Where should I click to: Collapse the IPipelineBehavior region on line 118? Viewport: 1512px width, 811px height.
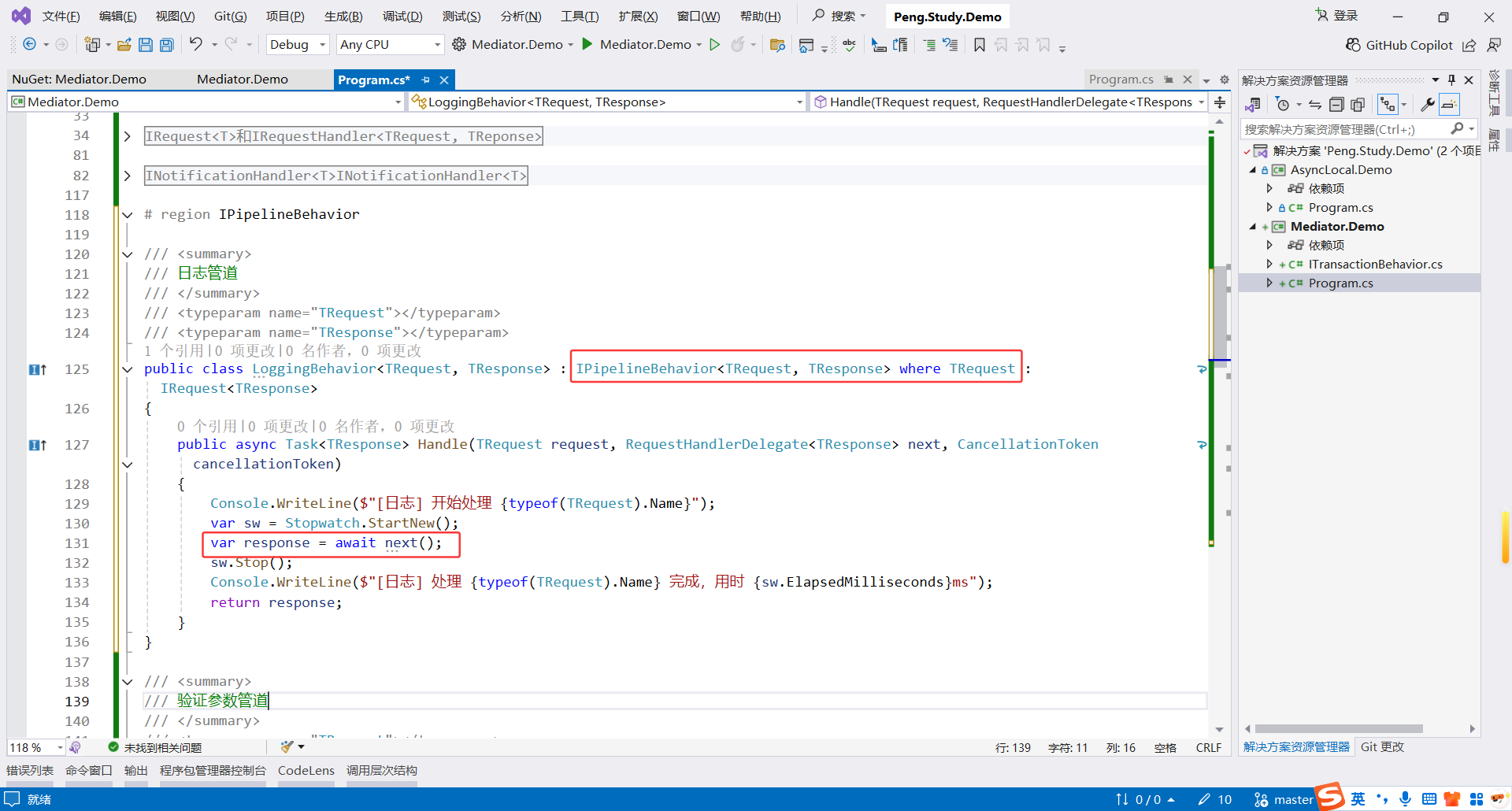click(x=128, y=214)
